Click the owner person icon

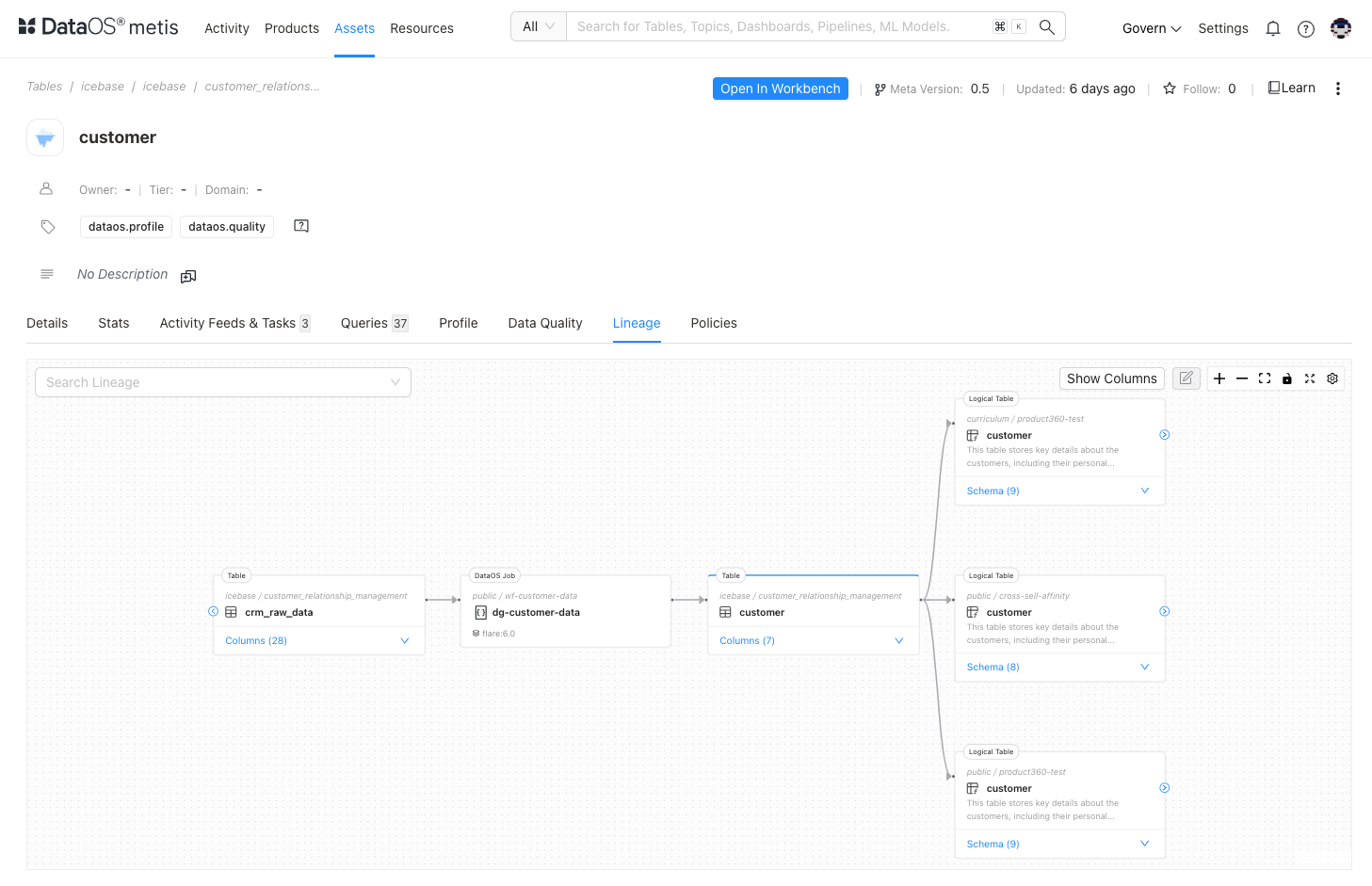(x=46, y=189)
